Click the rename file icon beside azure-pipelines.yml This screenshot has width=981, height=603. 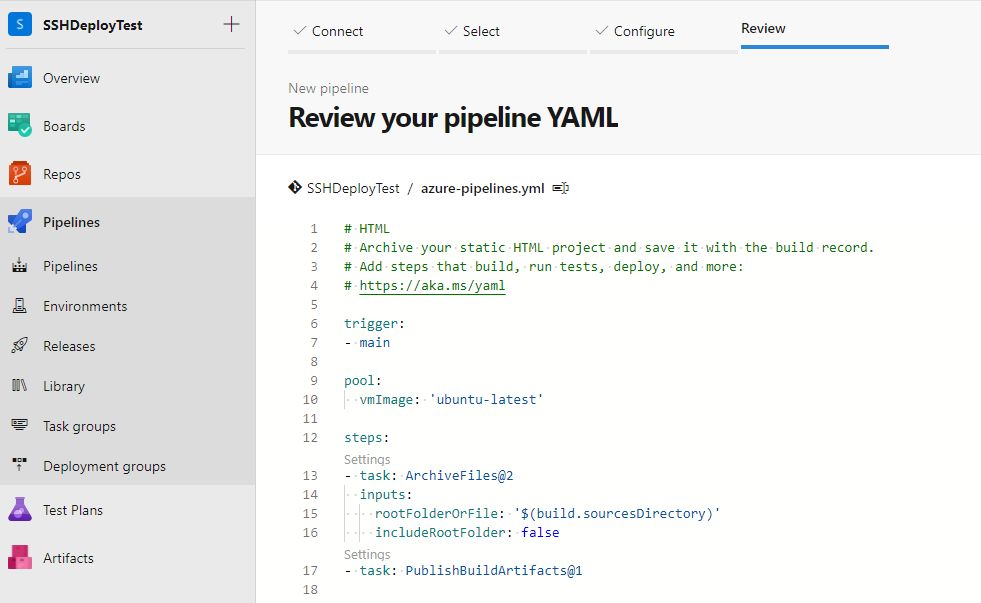tap(561, 188)
